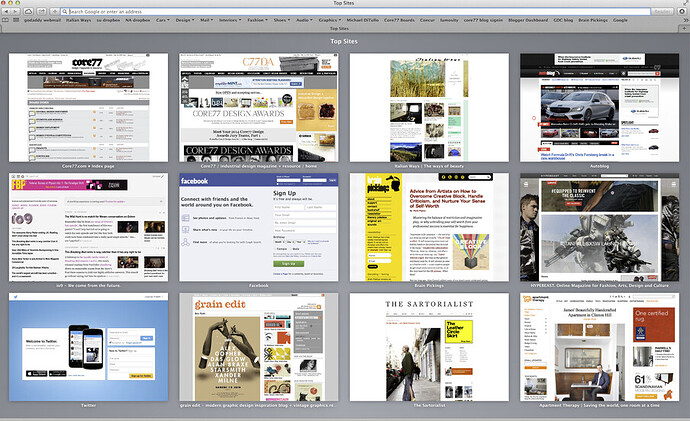This screenshot has height=421, width=690.
Task: Expand the Shoes bookmarks folder
Action: [281, 20]
